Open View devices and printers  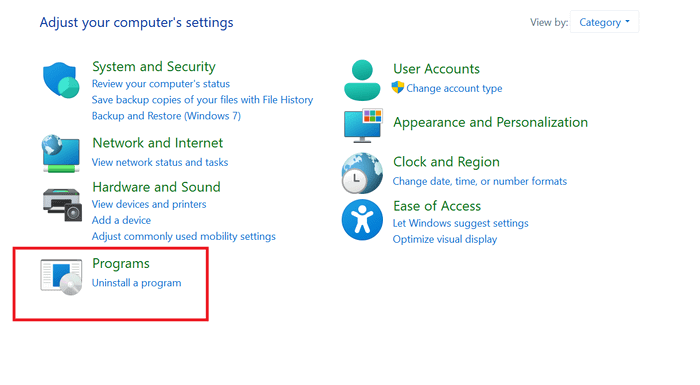tap(149, 204)
